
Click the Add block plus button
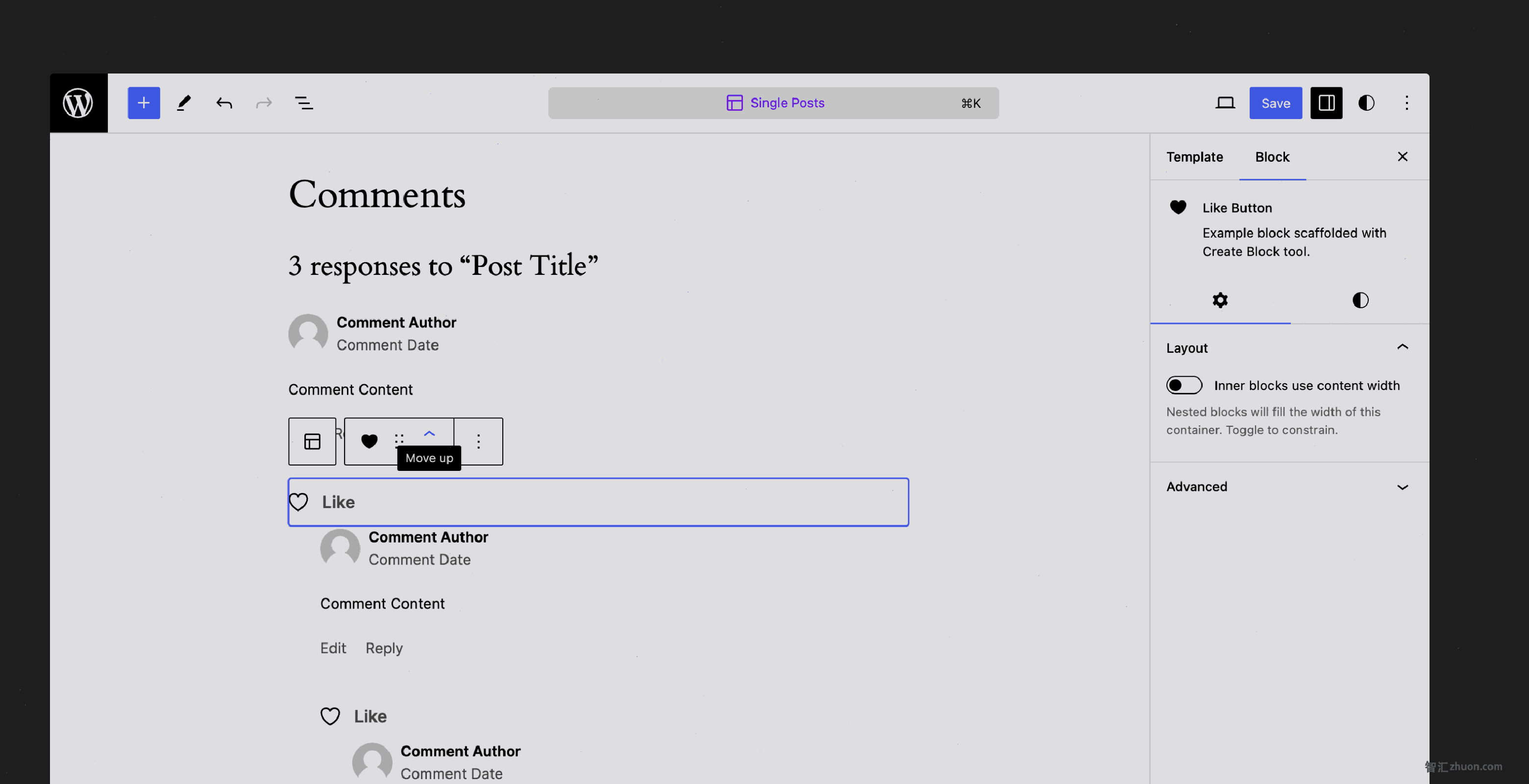tap(143, 103)
